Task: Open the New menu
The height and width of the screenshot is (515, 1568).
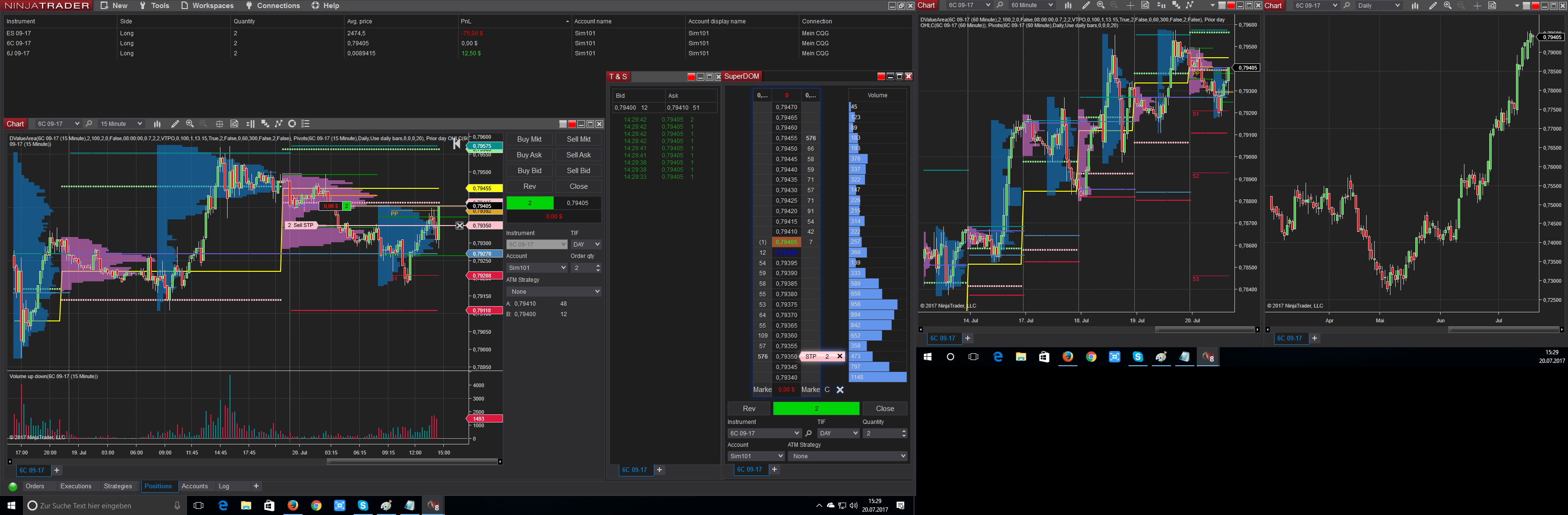Action: pyautogui.click(x=114, y=5)
